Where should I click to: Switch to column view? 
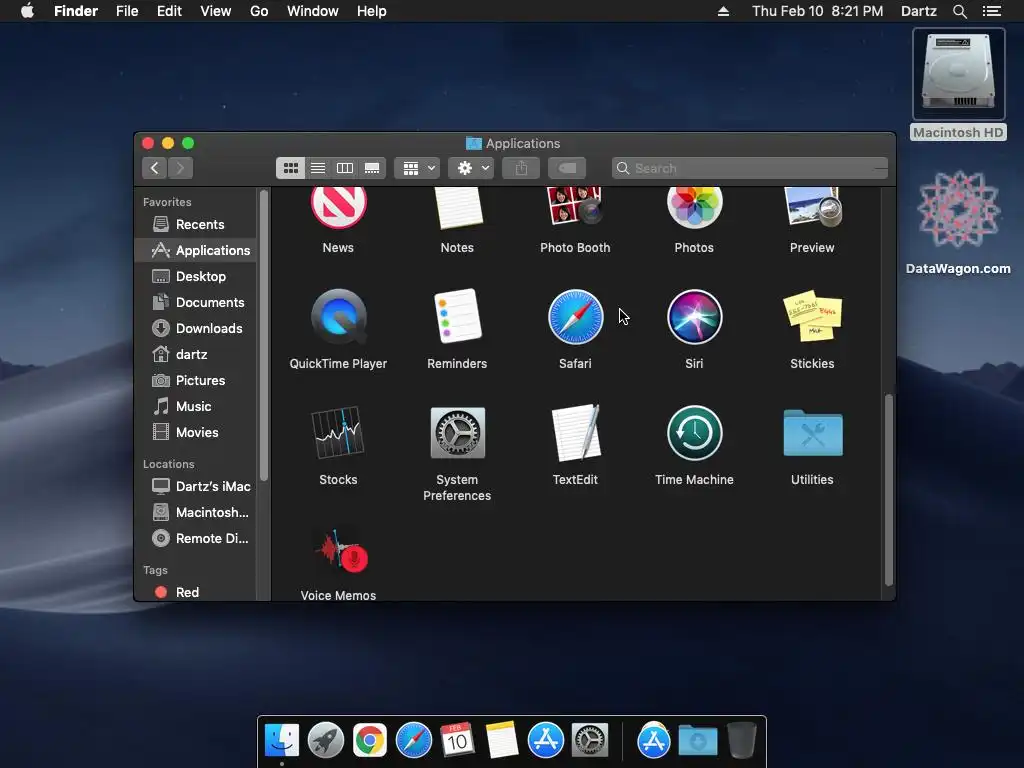[x=345, y=168]
